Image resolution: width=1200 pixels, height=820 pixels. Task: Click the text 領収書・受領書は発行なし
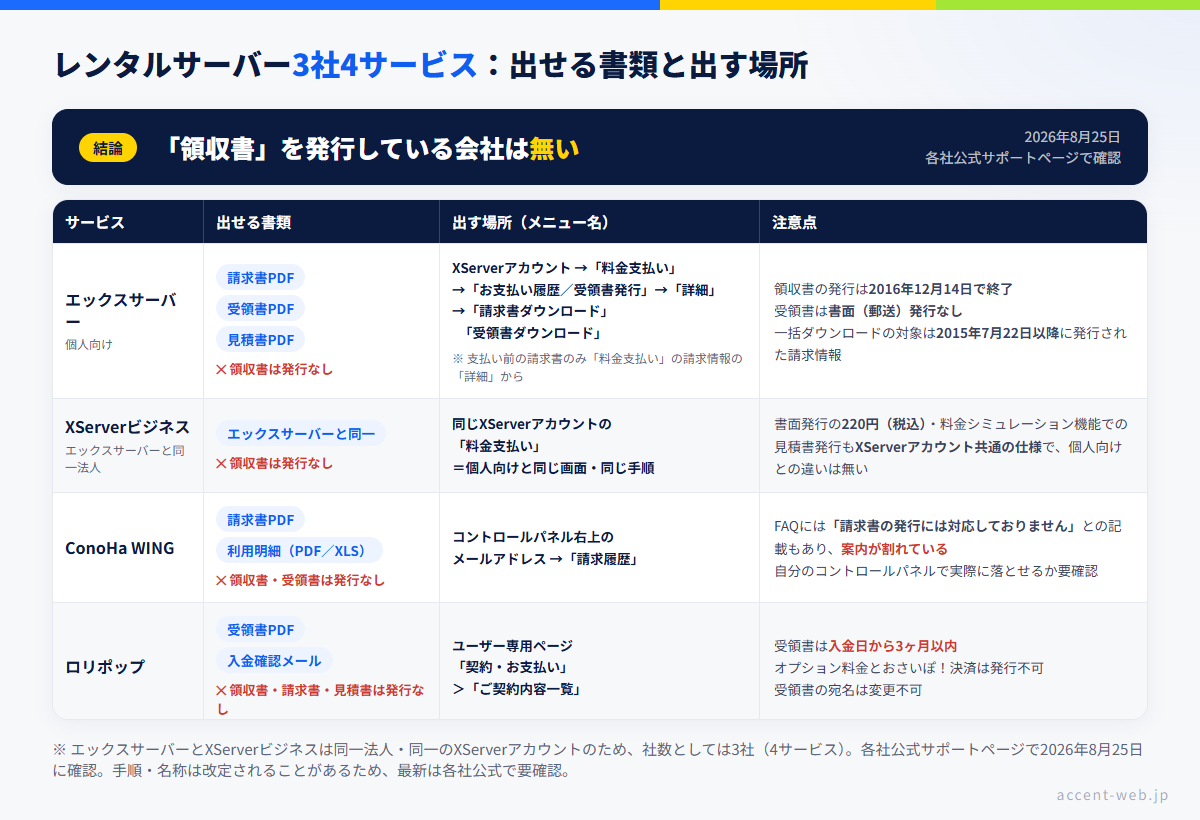tap(300, 580)
